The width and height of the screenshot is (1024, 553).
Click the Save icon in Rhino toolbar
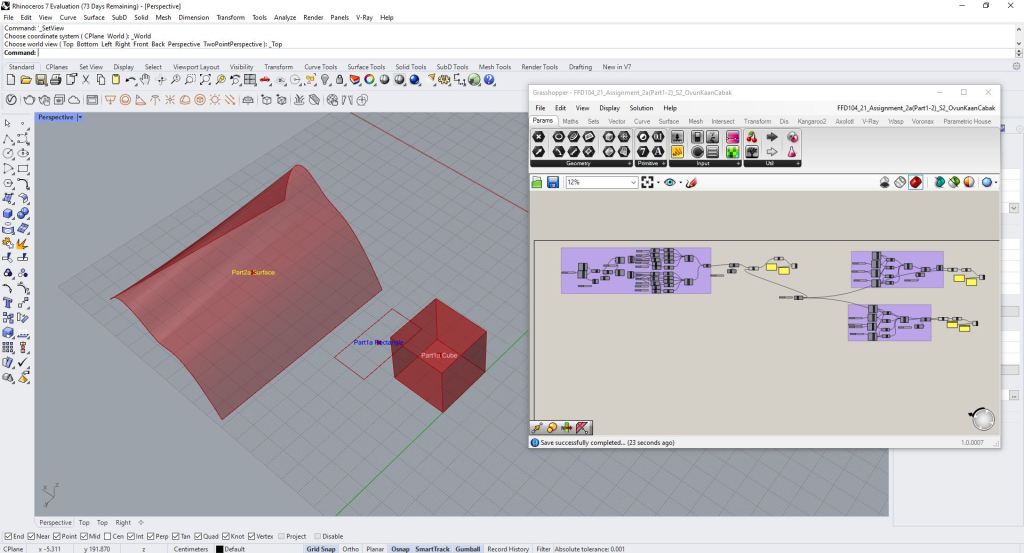41,80
